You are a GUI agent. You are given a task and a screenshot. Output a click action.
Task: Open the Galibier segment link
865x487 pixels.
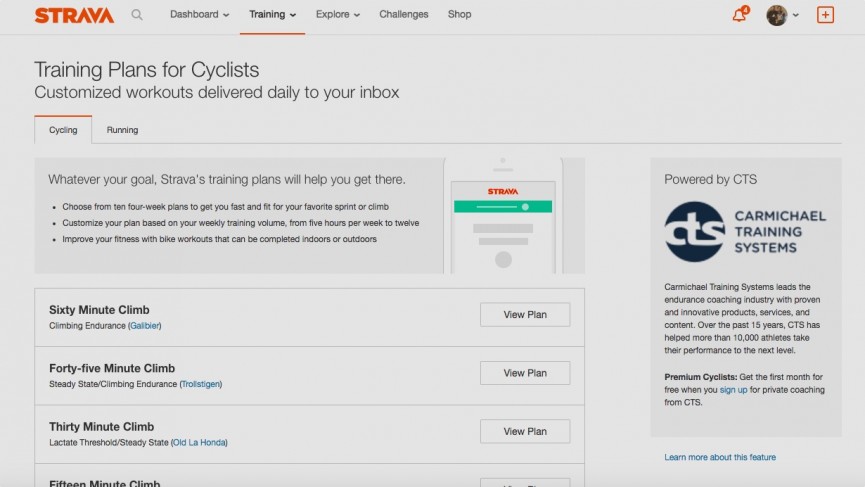145,326
